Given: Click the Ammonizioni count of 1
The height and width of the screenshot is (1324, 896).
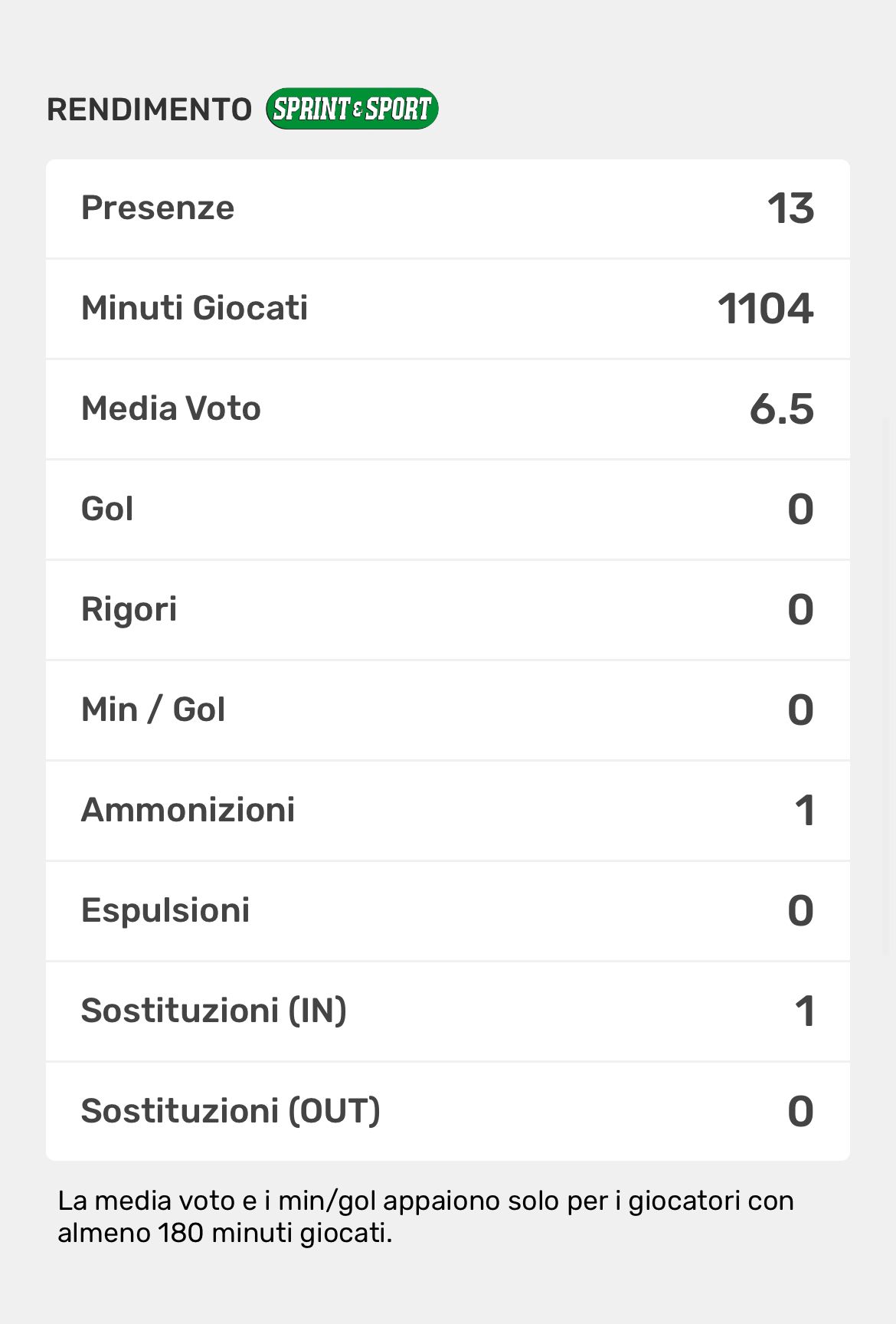Looking at the screenshot, I should 804,811.
